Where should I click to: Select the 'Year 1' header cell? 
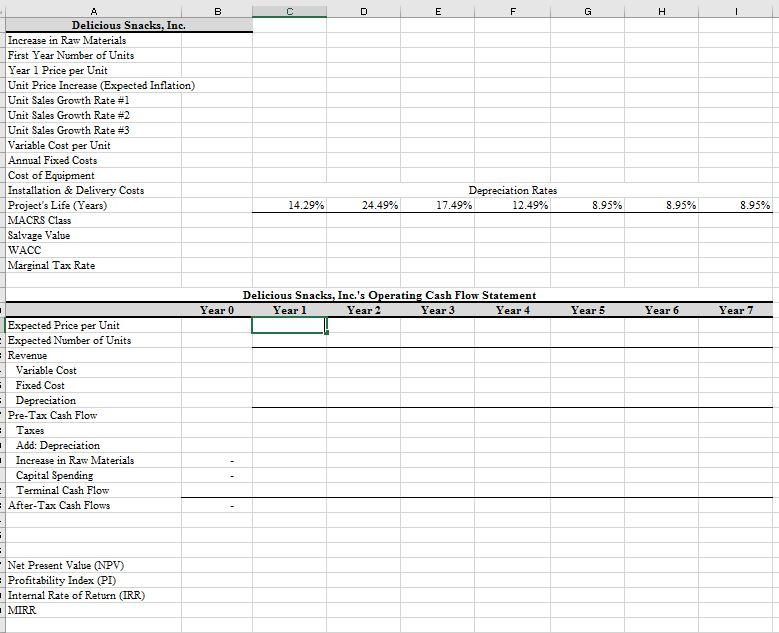tap(290, 310)
